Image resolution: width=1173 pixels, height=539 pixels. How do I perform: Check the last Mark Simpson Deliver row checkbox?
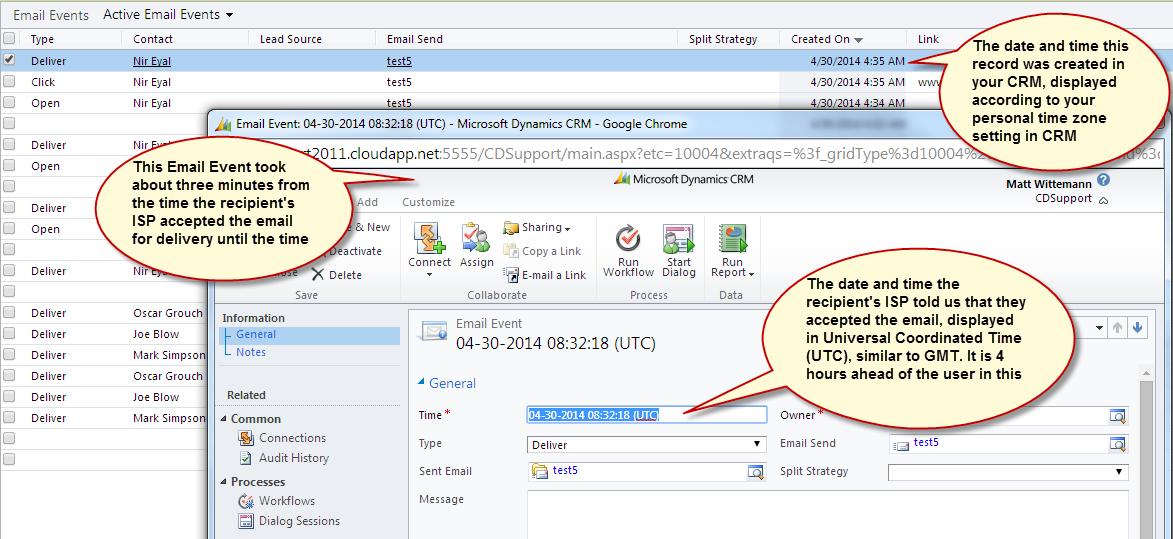(9, 417)
